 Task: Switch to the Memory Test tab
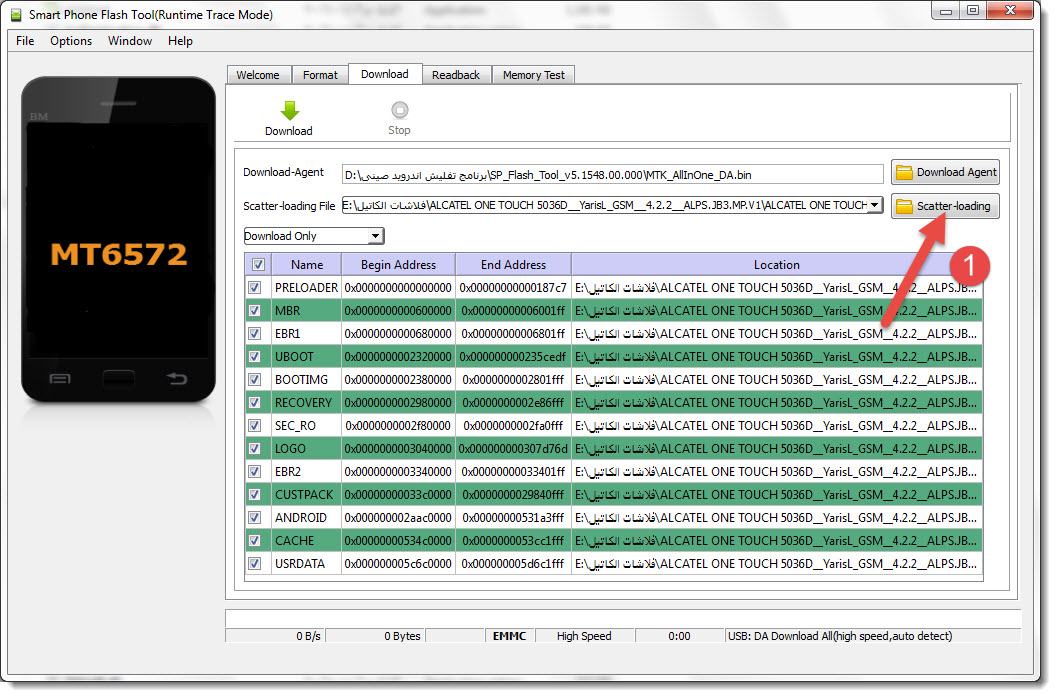533,75
